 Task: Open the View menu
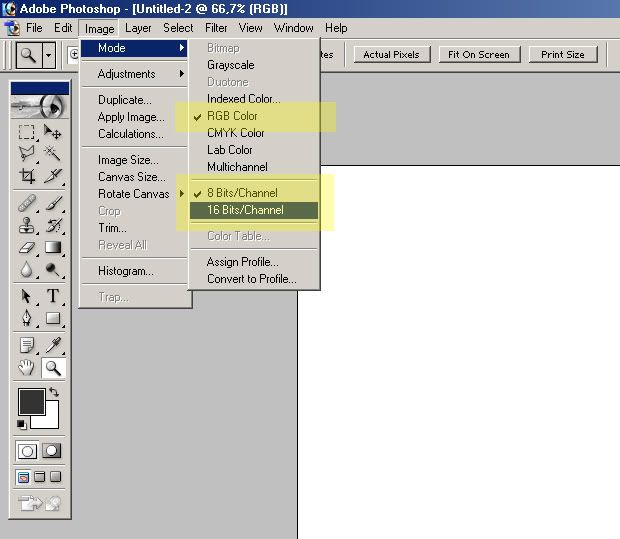[x=250, y=28]
